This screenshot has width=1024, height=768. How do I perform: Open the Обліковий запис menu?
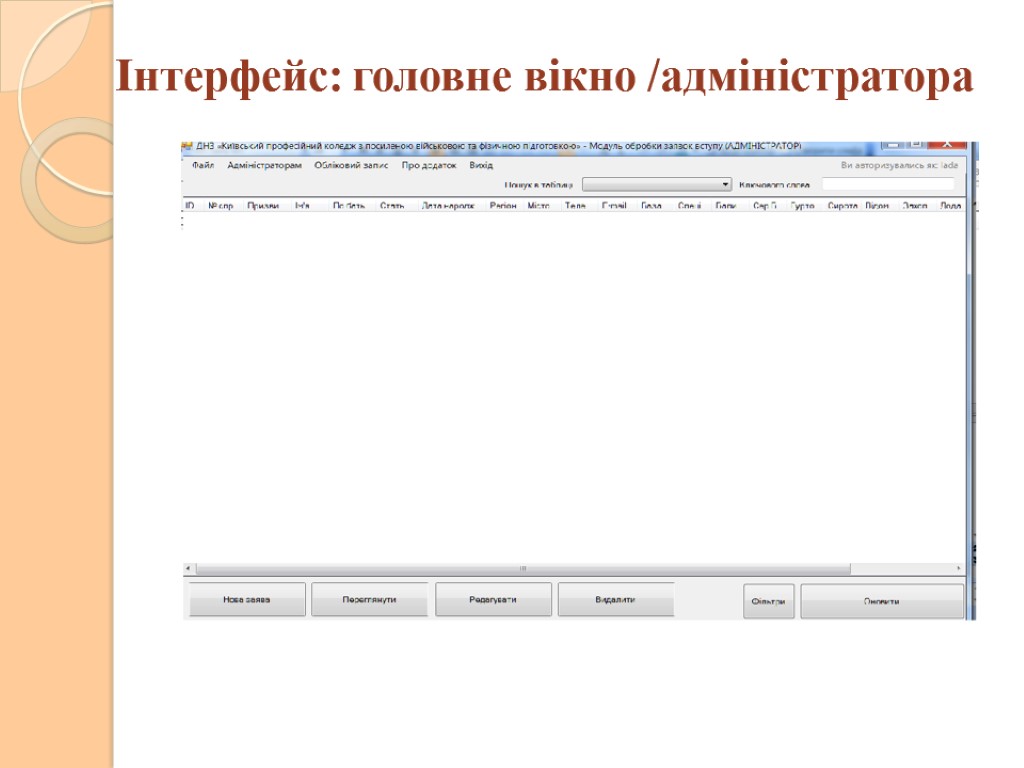[x=351, y=165]
